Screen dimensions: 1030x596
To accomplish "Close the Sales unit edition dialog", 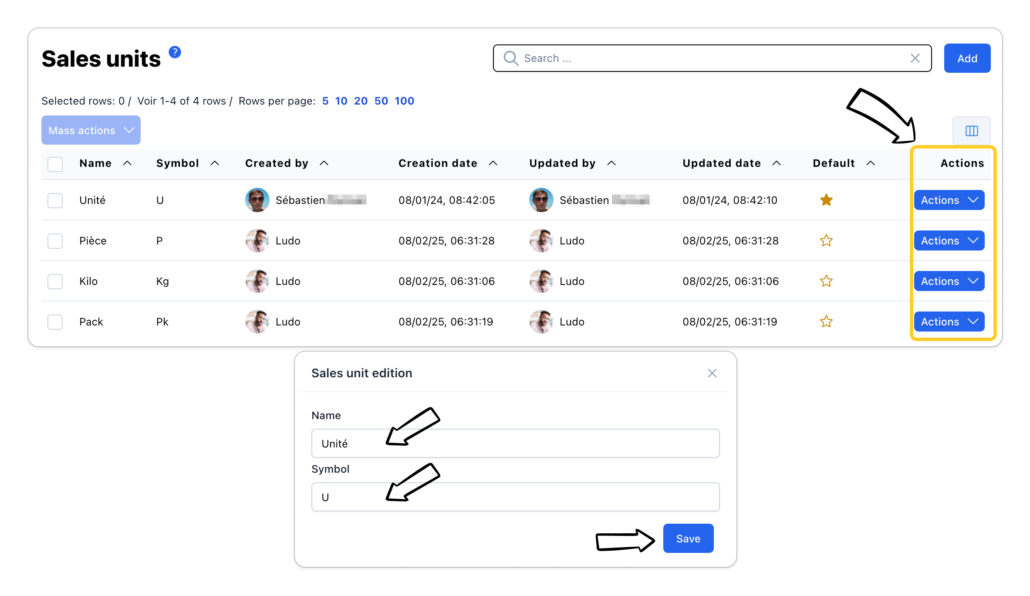I will tap(712, 373).
